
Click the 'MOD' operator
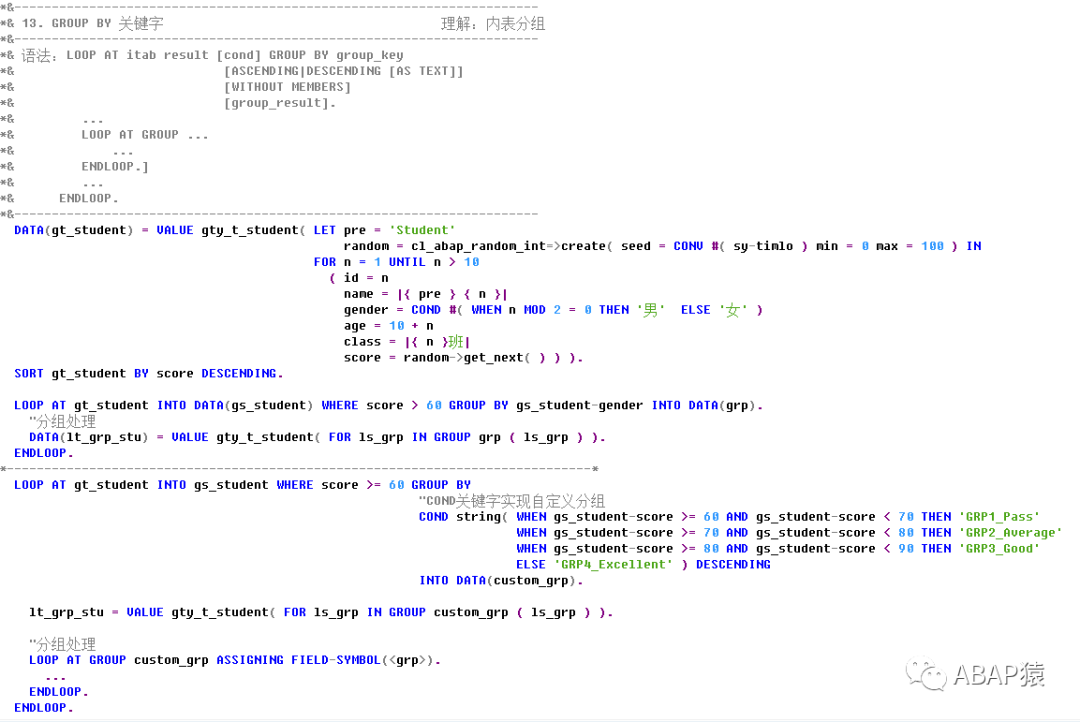(x=534, y=309)
